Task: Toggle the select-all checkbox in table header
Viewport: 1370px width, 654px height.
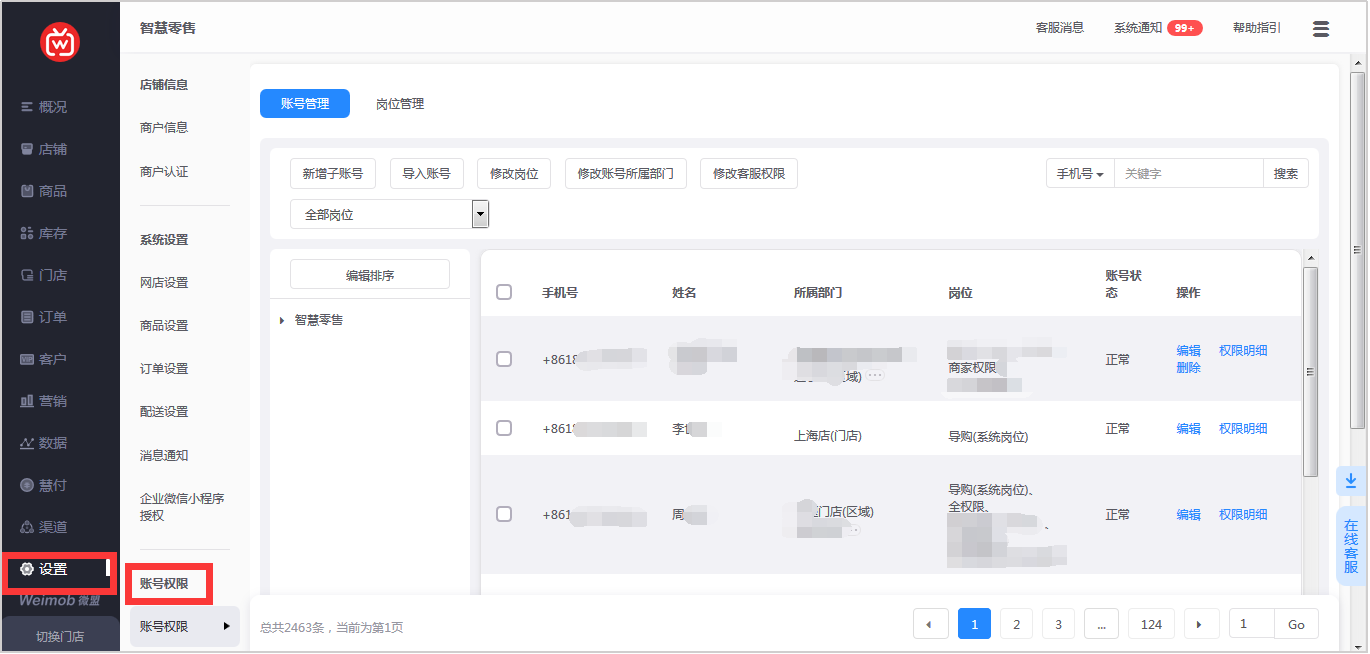Action: pos(504,292)
